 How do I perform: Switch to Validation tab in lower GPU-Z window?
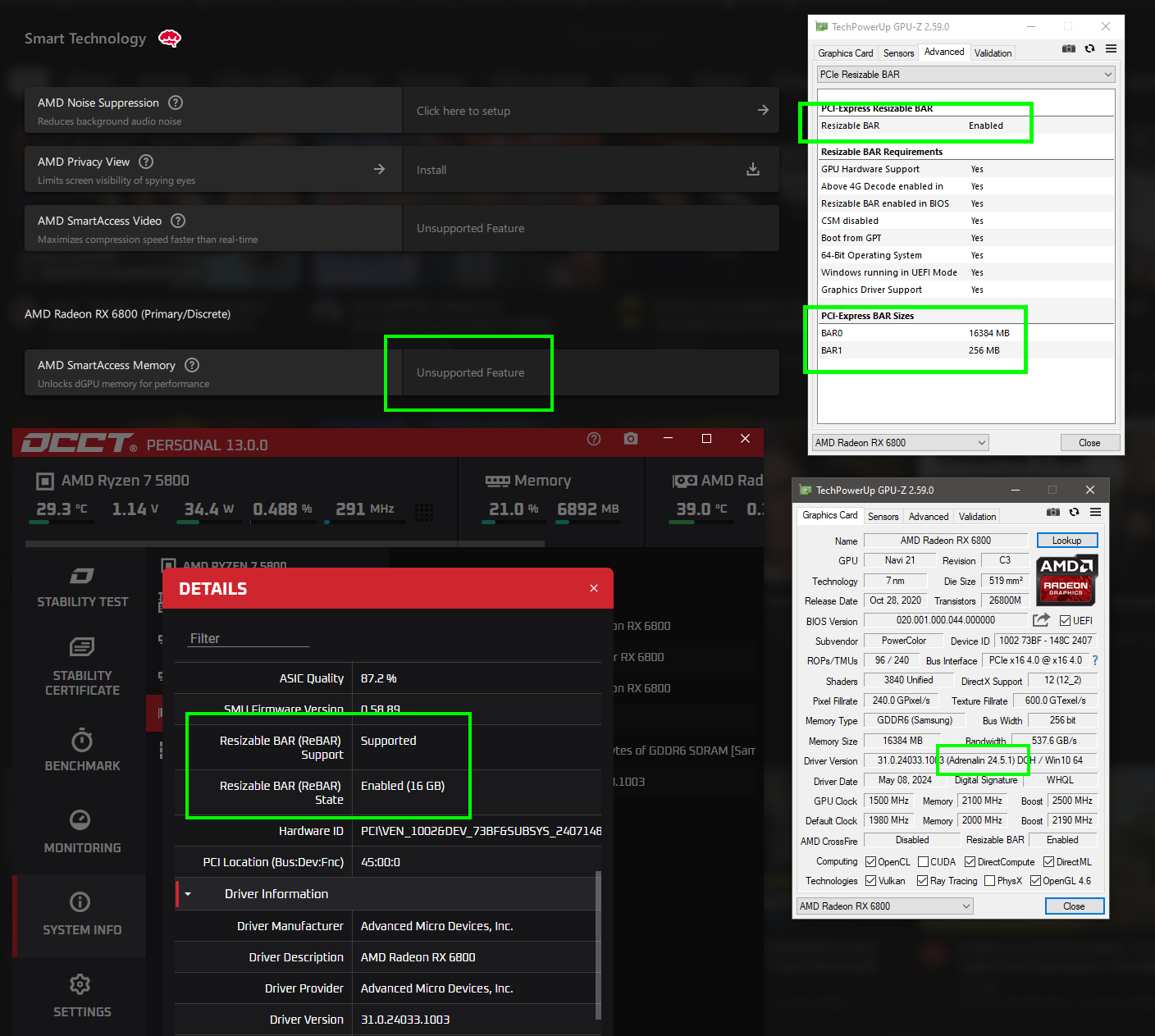(978, 517)
